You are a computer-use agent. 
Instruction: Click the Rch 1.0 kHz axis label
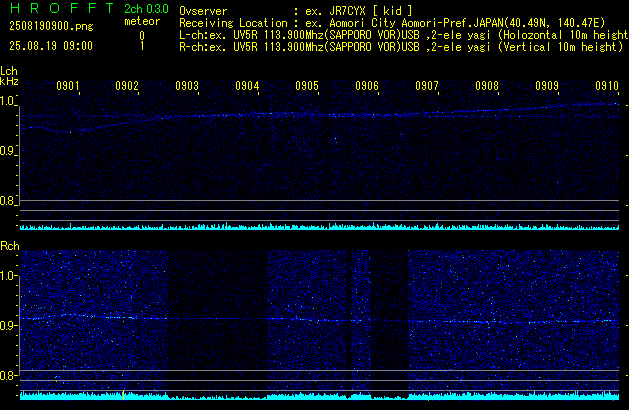pos(8,276)
